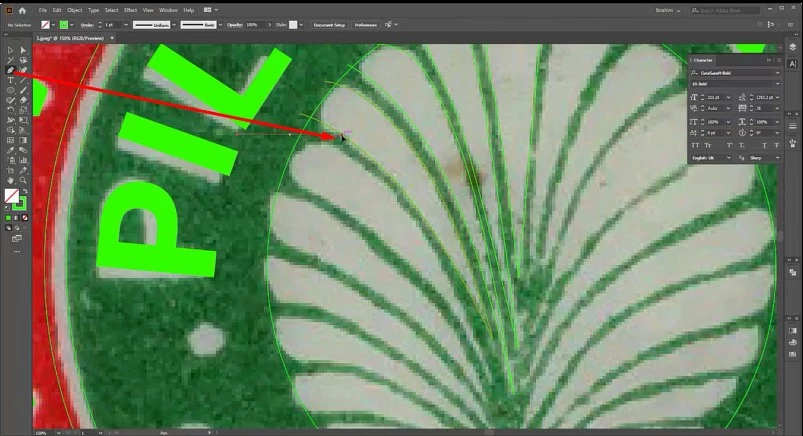Image resolution: width=803 pixels, height=436 pixels.
Task: Open the font size dropdown
Action: coord(728,97)
